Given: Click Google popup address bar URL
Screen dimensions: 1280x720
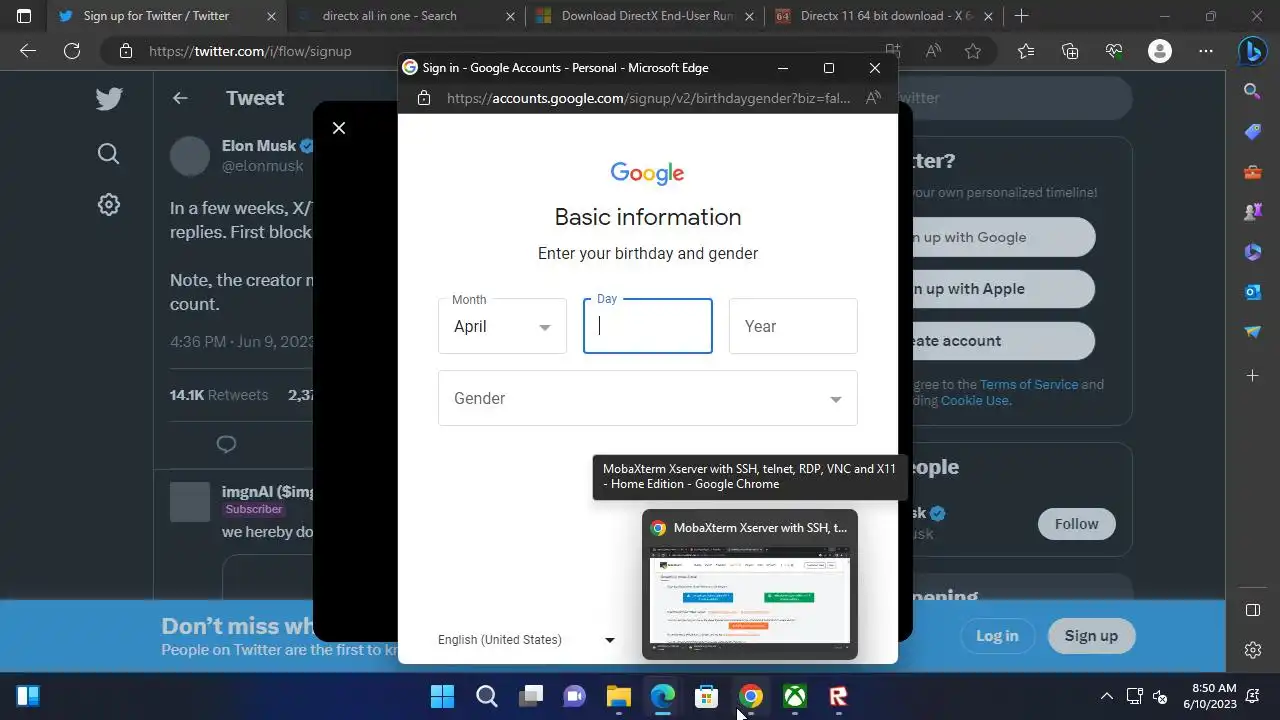Looking at the screenshot, I should pyautogui.click(x=649, y=98).
